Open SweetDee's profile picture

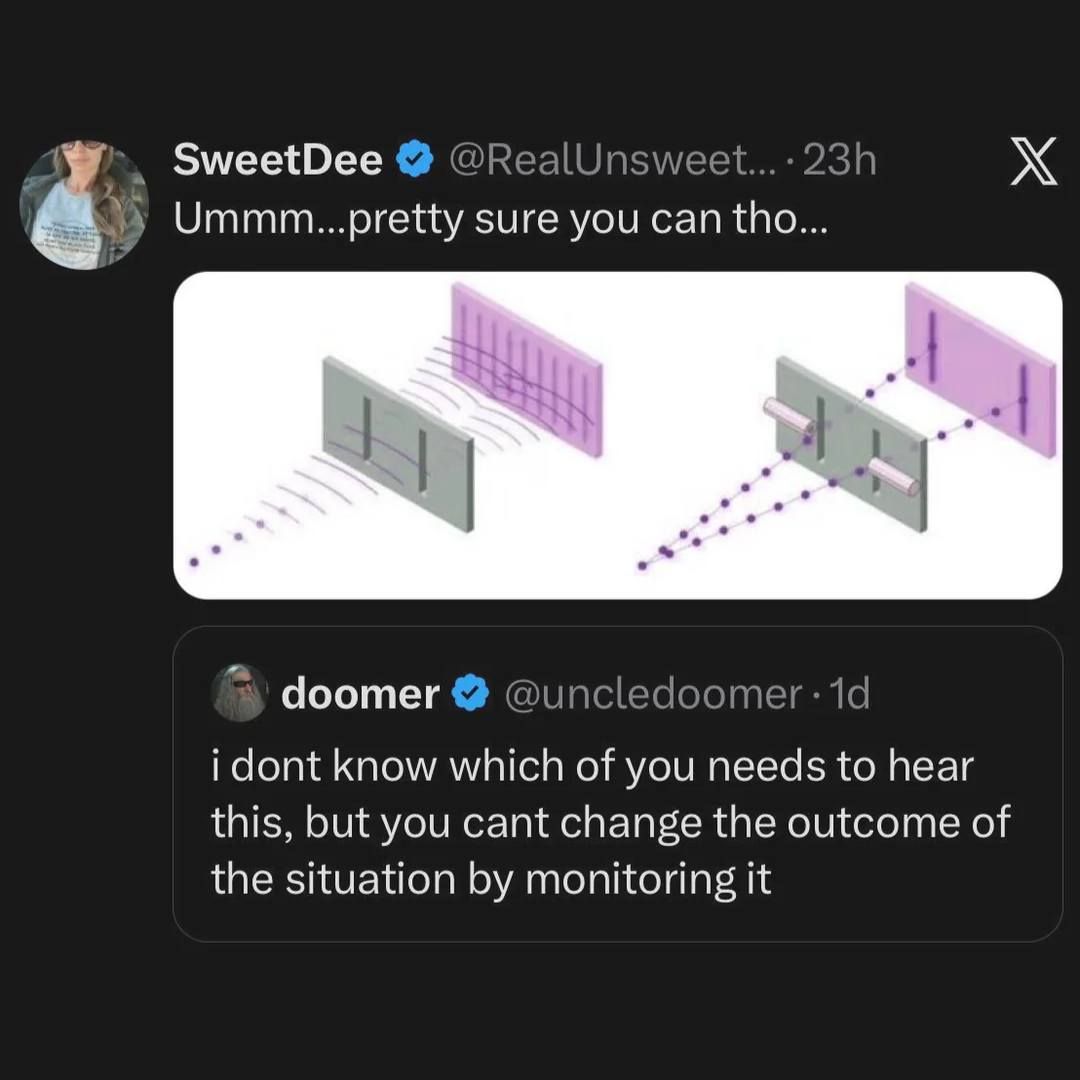pos(84,204)
